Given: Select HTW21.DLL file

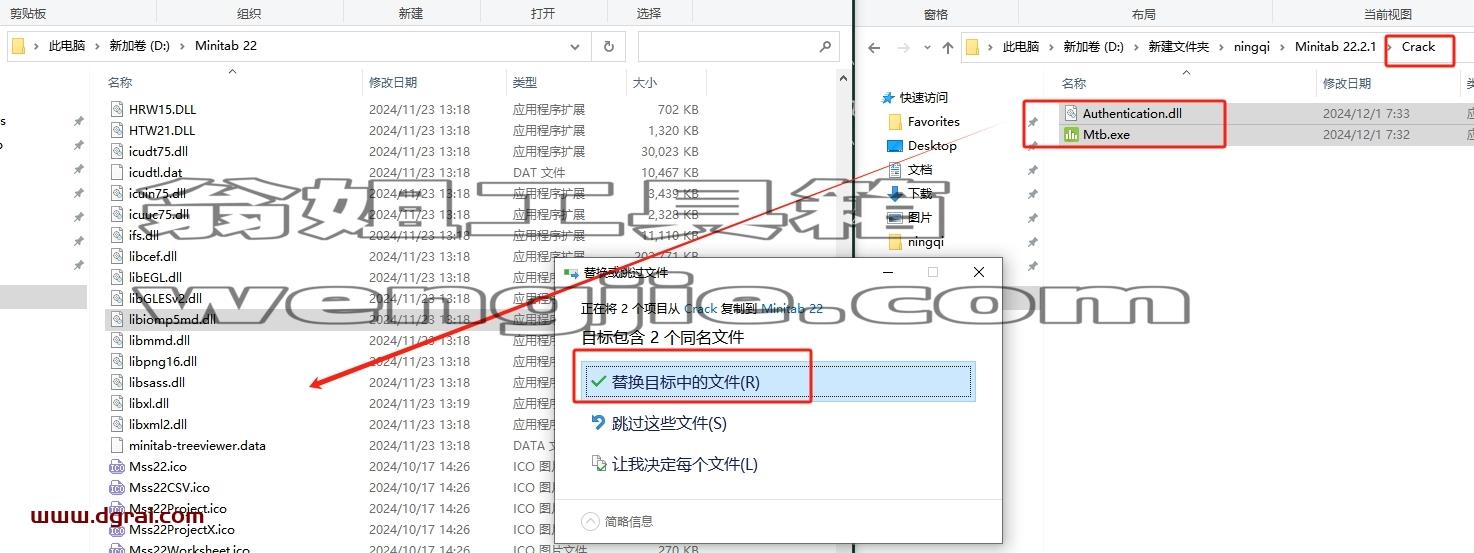Looking at the screenshot, I should click(x=162, y=131).
